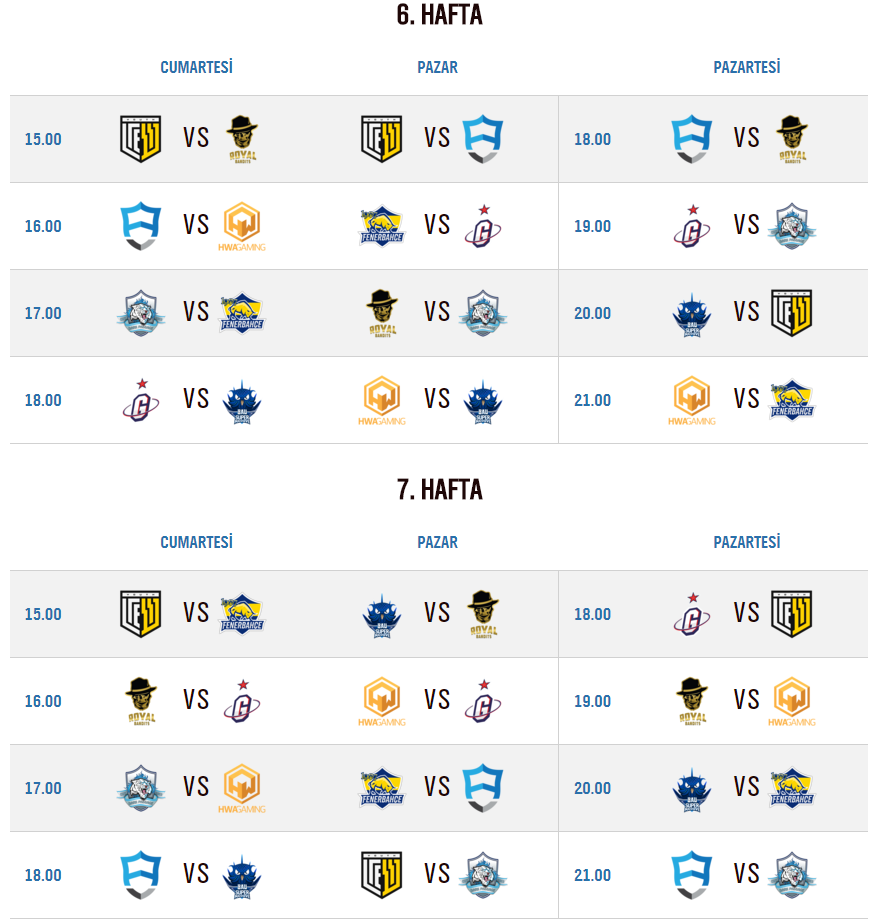Select the CUMARTESİ heading under 6. HAFTA

[x=196, y=67]
